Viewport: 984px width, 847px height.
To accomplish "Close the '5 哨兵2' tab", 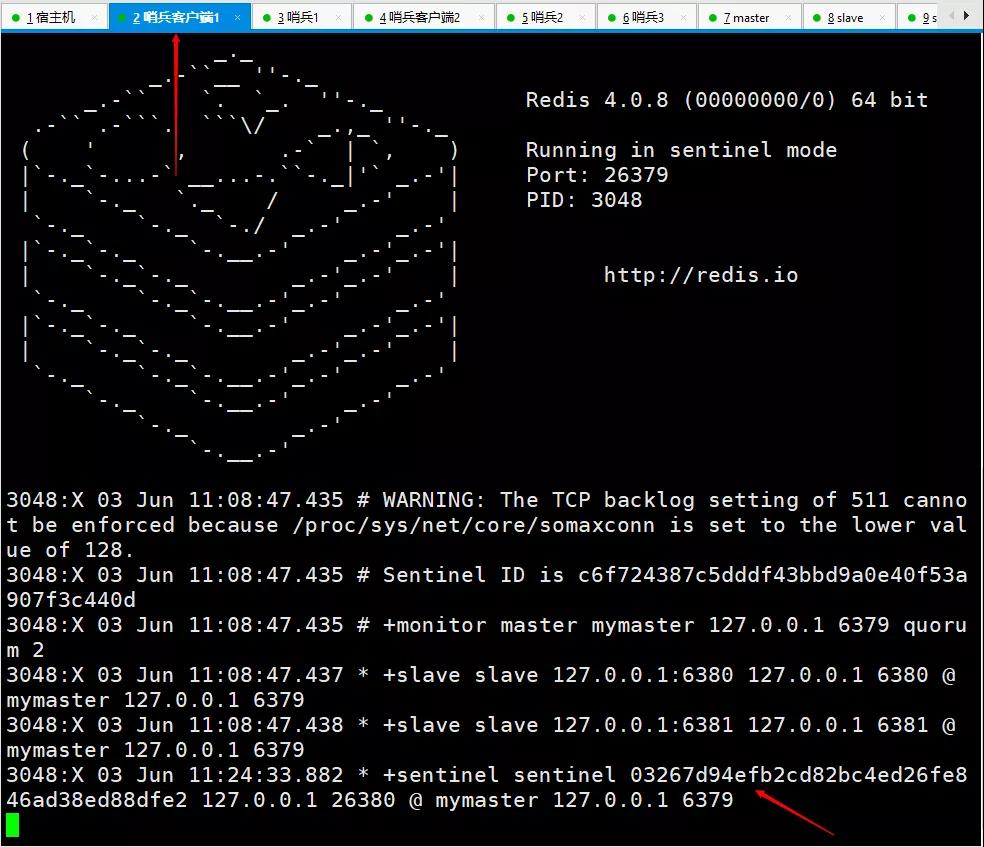I will (x=582, y=18).
